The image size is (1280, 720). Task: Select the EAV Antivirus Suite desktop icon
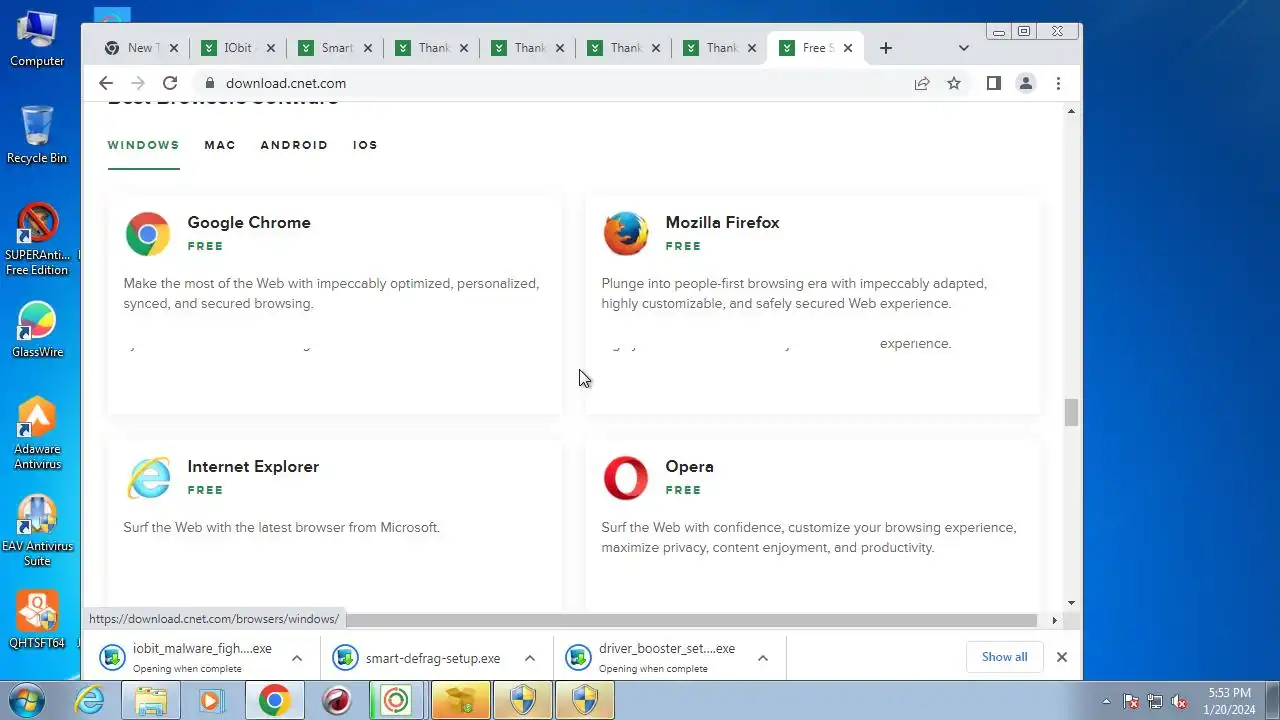37,531
